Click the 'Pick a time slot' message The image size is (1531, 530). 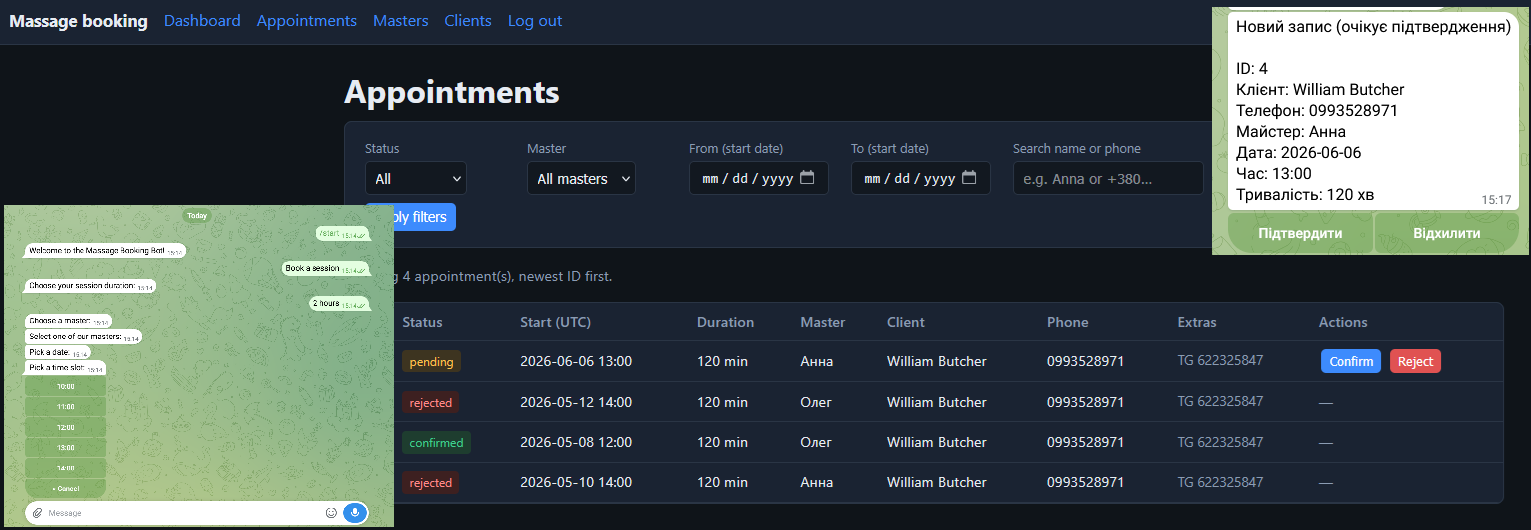[x=65, y=369]
